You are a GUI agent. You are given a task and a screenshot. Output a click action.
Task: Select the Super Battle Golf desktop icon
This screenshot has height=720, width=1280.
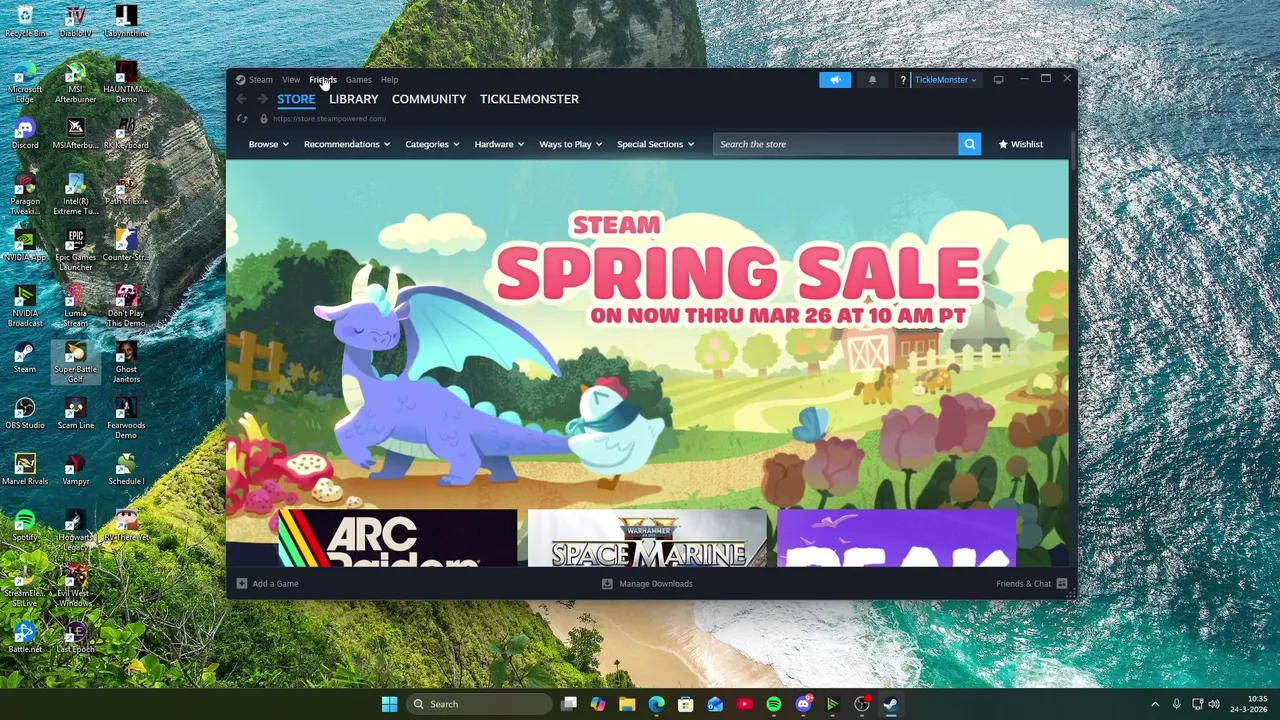(75, 362)
